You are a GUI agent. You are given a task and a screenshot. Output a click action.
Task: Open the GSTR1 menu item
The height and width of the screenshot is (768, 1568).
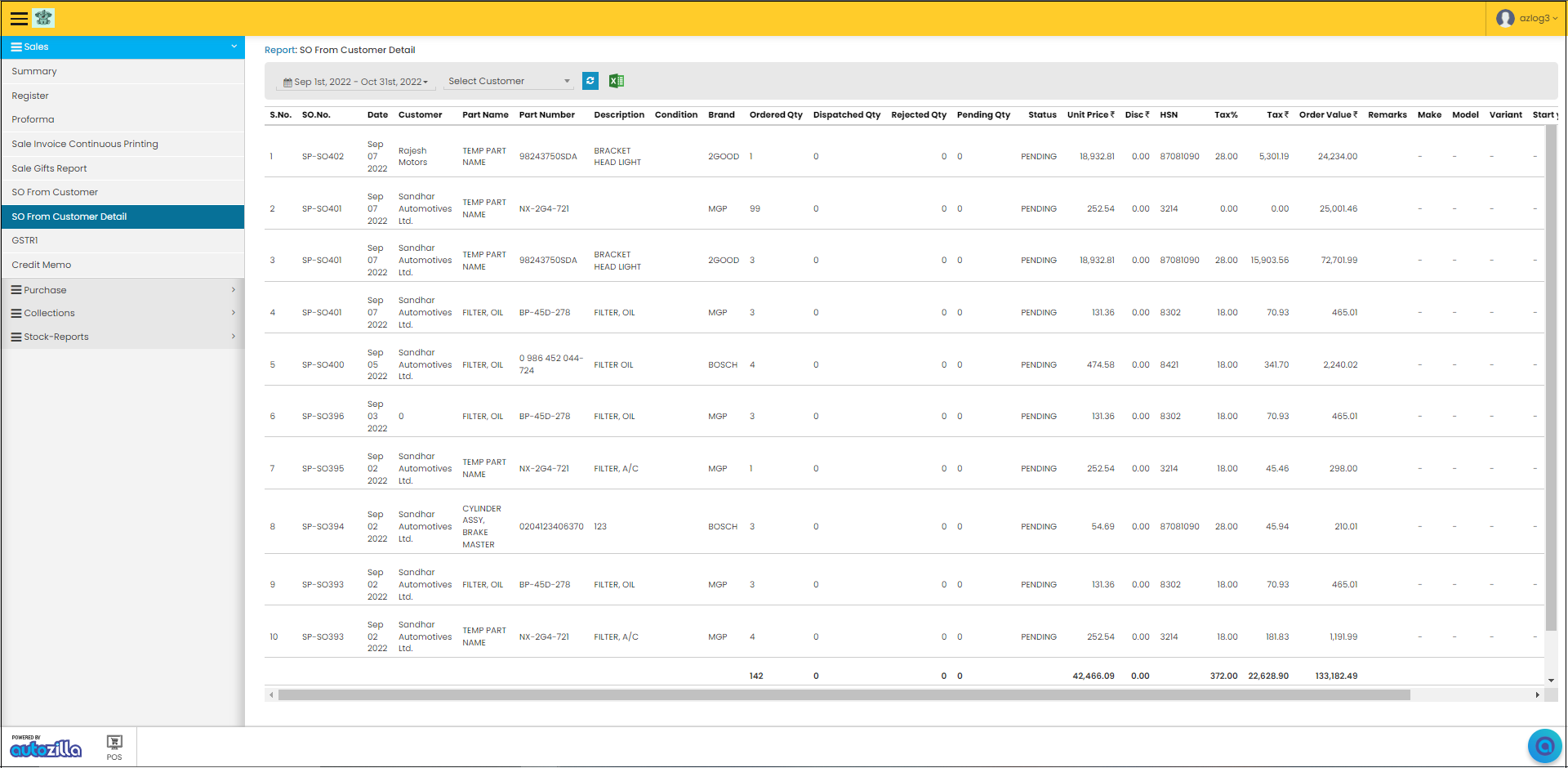[x=122, y=240]
